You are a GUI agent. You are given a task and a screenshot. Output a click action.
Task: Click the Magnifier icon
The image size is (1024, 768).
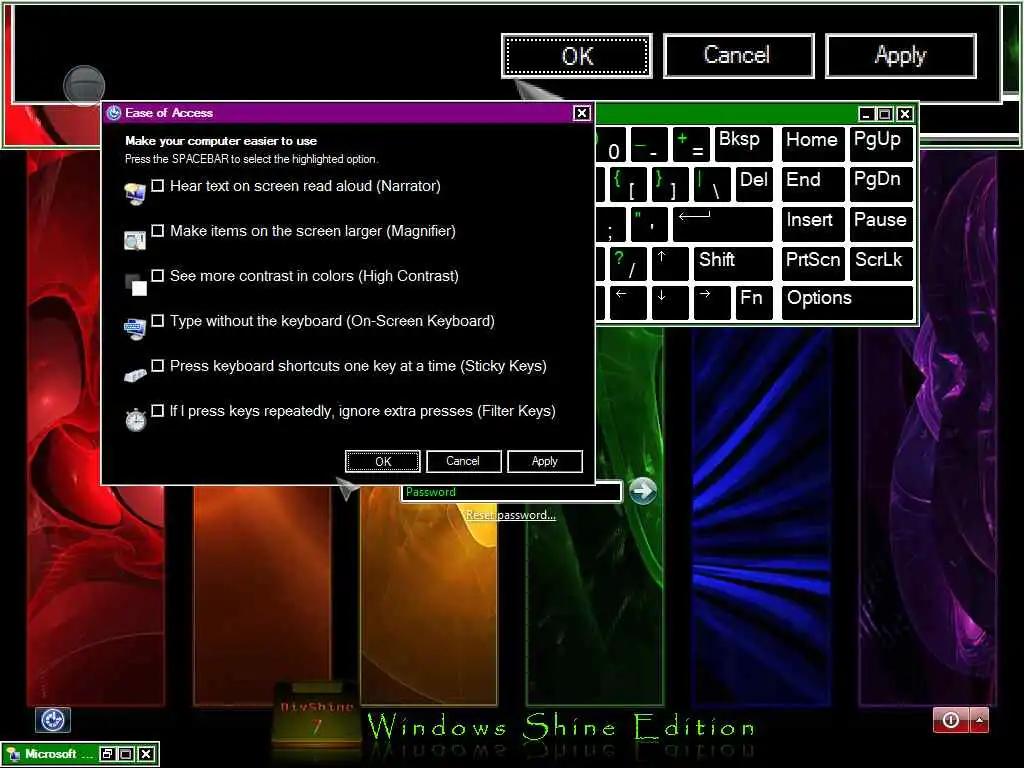point(135,240)
